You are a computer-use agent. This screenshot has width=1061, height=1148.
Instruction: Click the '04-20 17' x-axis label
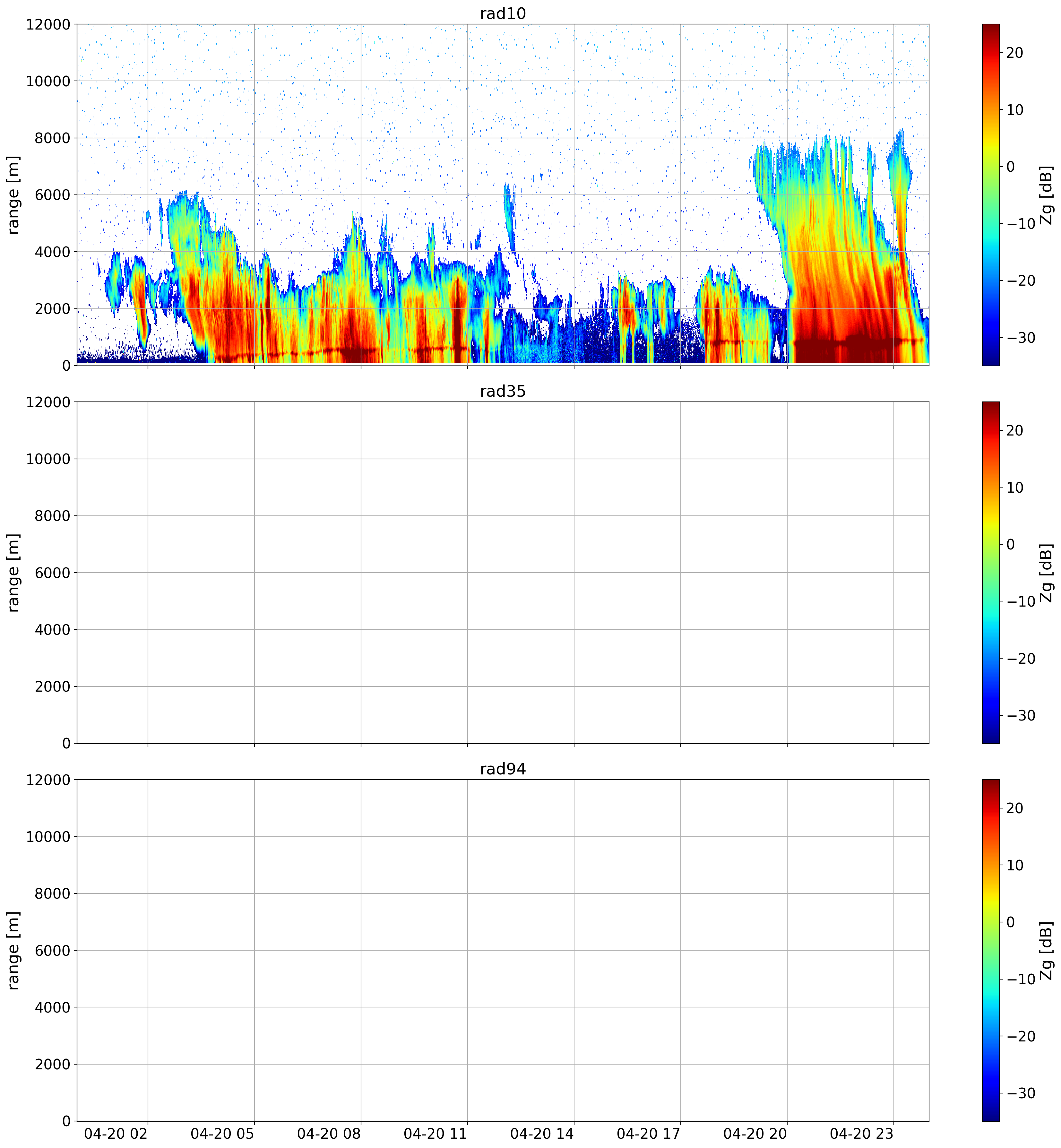[649, 1134]
